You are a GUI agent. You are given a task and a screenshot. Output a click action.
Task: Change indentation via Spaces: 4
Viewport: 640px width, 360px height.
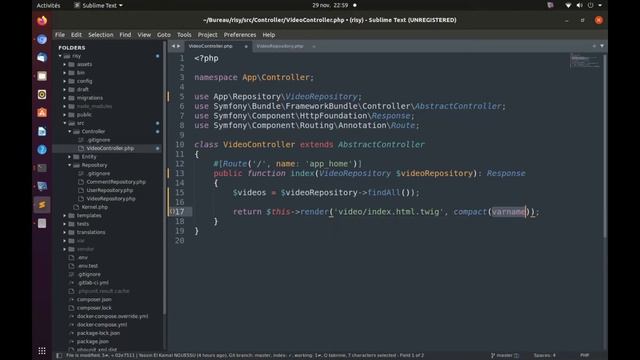click(544, 356)
